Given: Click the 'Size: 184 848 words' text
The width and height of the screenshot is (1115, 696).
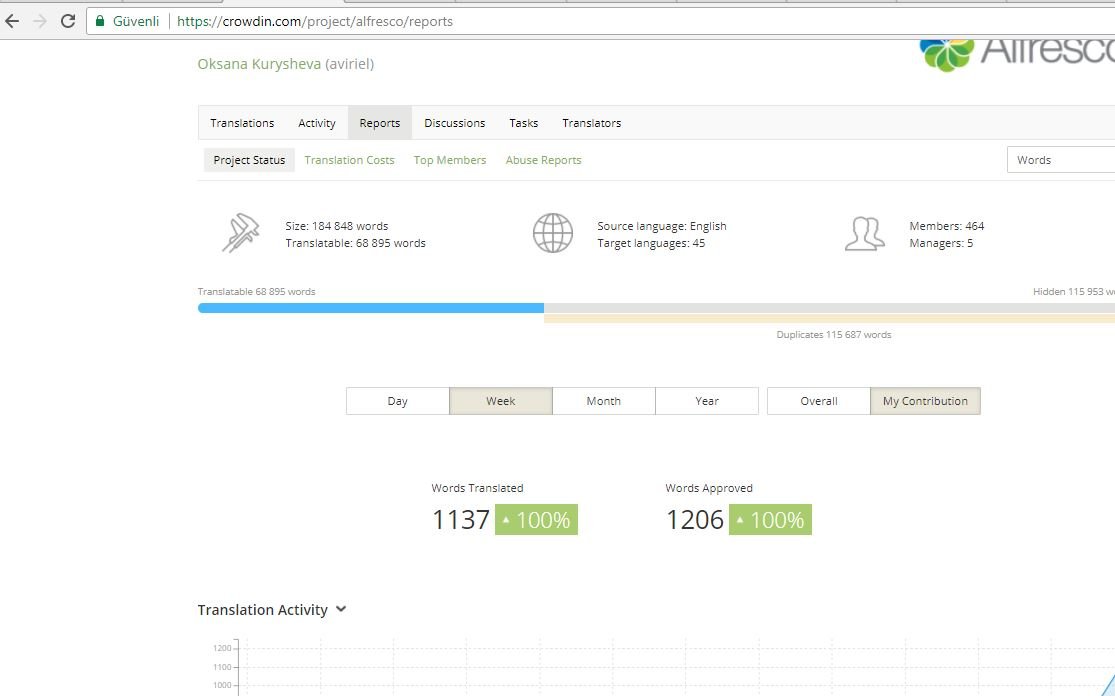Looking at the screenshot, I should (336, 226).
